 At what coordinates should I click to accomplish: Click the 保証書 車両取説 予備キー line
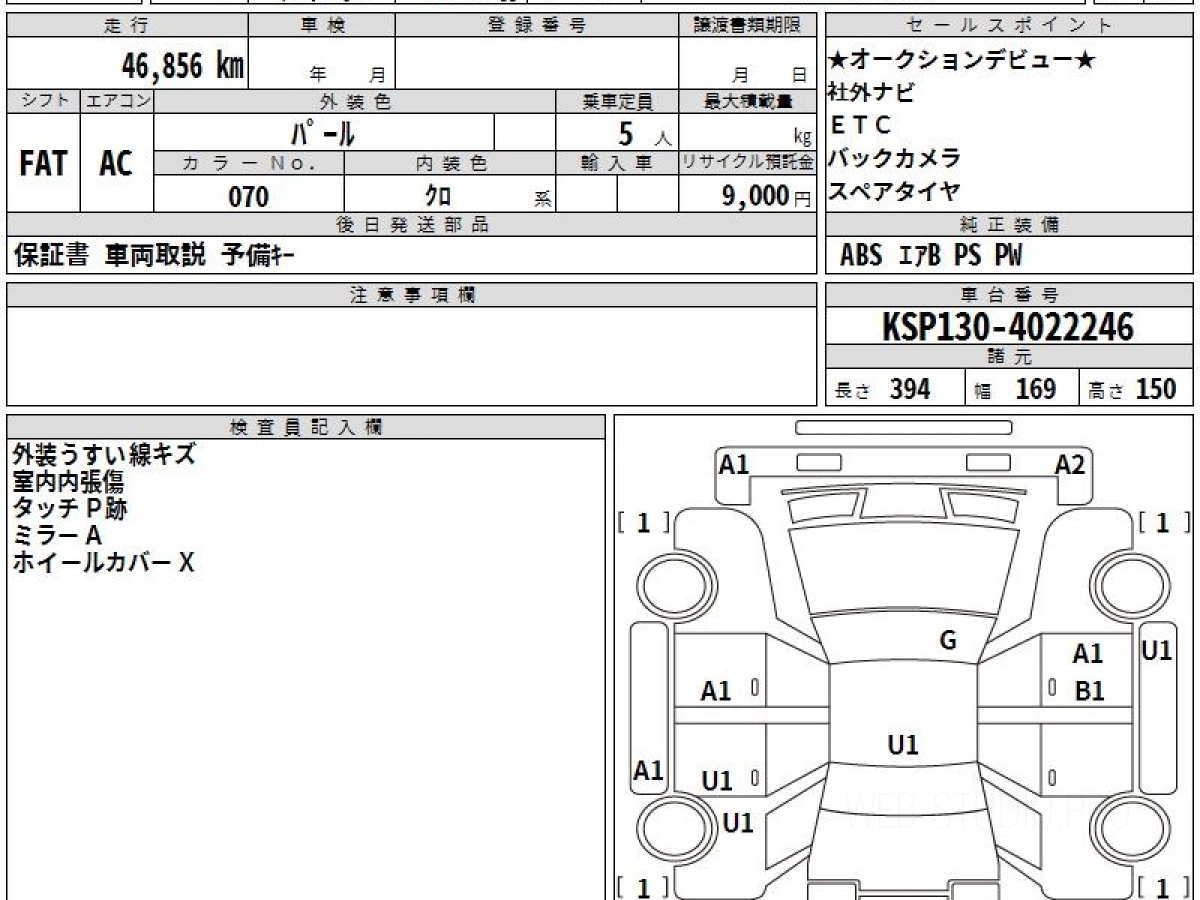[x=154, y=256]
